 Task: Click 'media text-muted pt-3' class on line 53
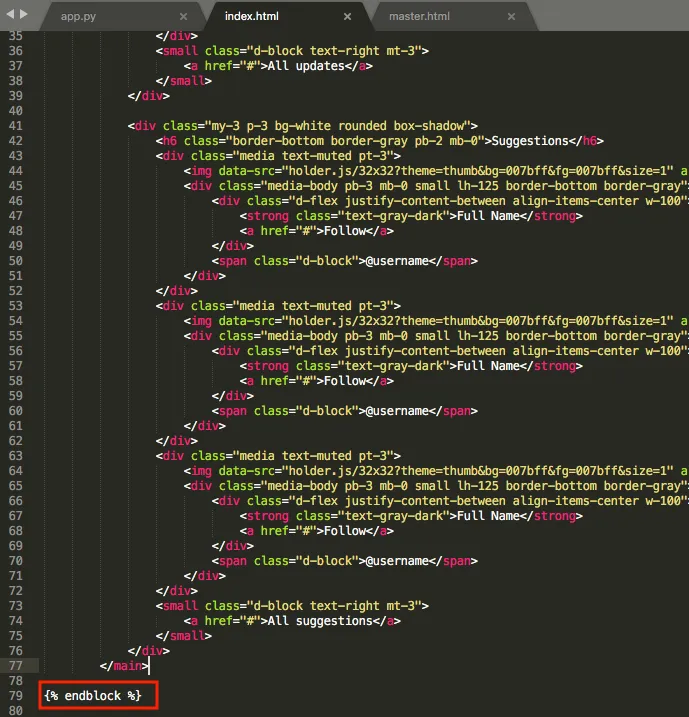pyautogui.click(x=313, y=306)
